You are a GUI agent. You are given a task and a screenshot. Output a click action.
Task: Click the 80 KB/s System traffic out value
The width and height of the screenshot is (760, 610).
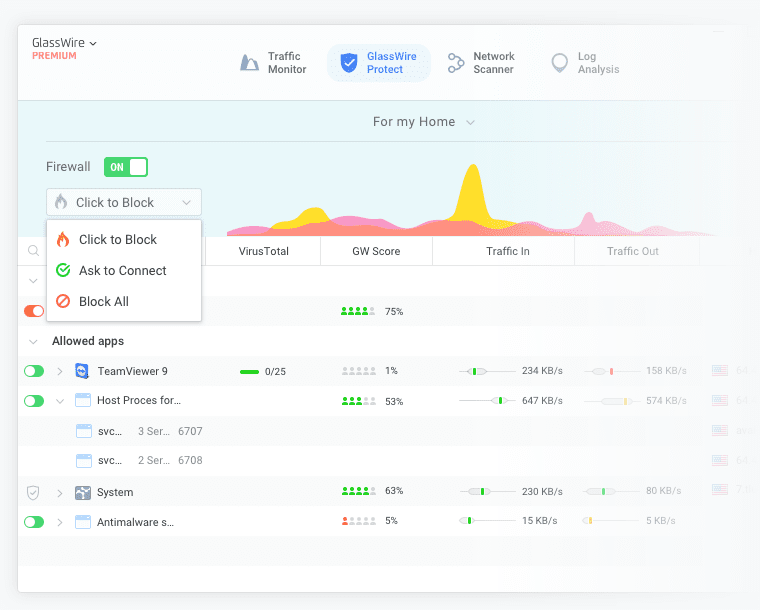coord(664,491)
